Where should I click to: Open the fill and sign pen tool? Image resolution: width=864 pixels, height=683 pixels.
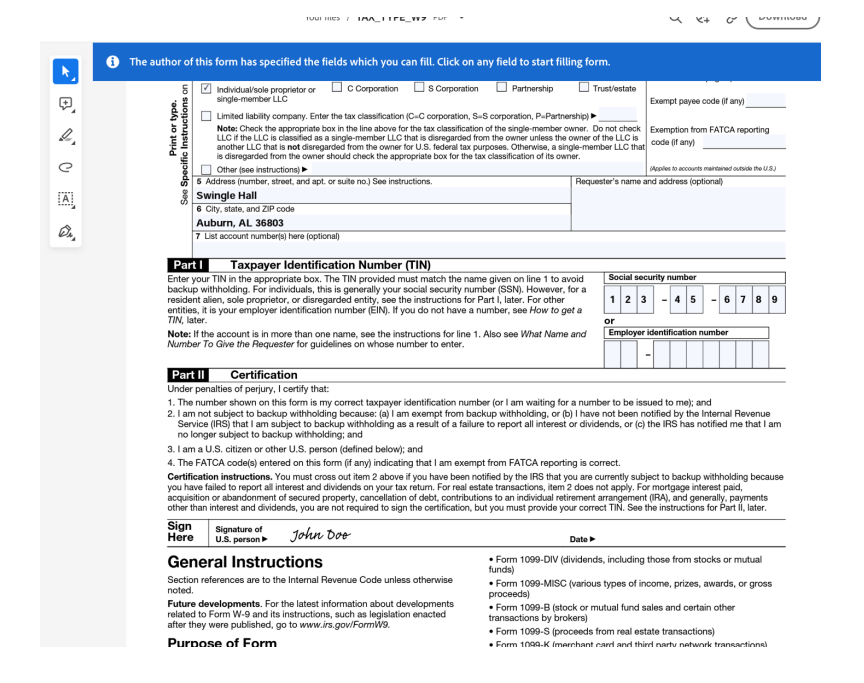pos(66,231)
